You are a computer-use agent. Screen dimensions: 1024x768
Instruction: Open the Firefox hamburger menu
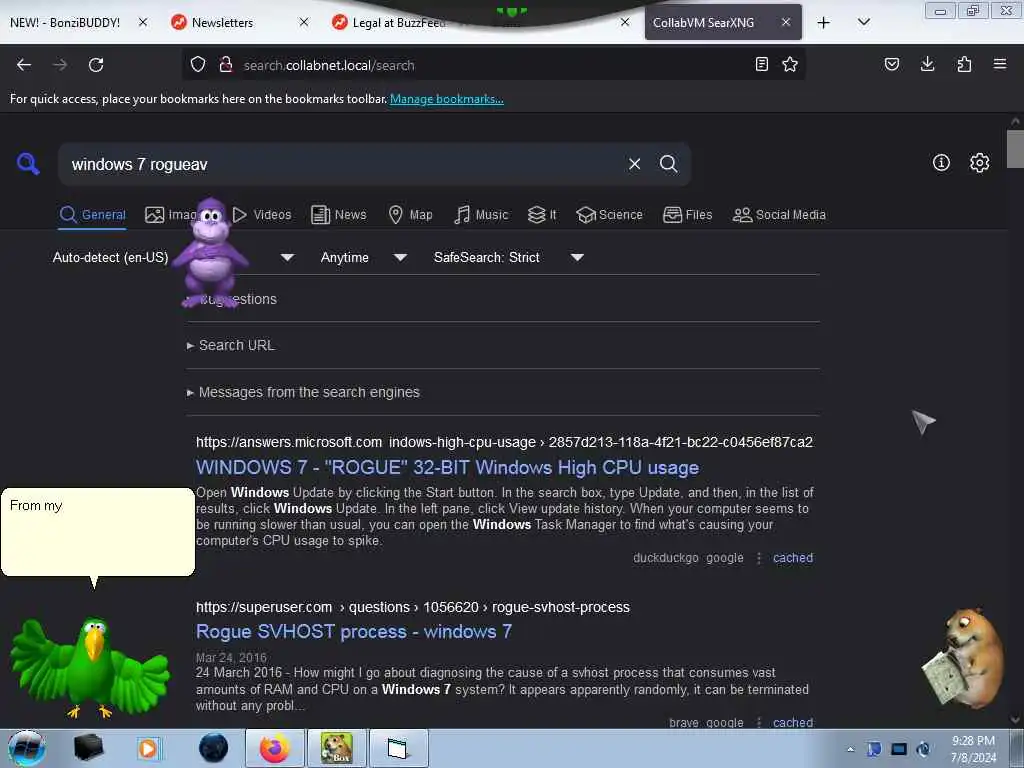1000,64
